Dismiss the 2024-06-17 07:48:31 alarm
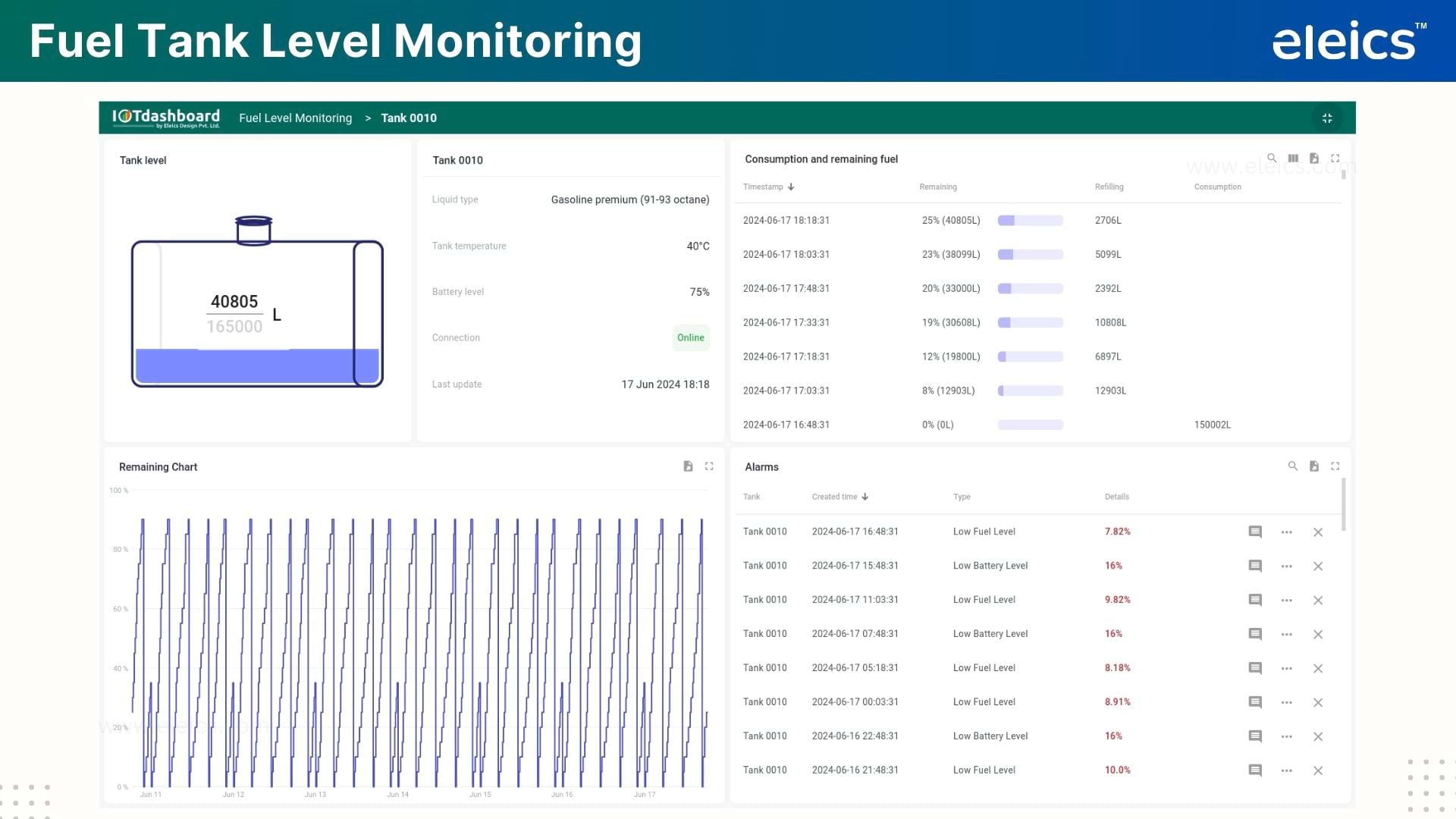The width and height of the screenshot is (1456, 819). (1318, 635)
